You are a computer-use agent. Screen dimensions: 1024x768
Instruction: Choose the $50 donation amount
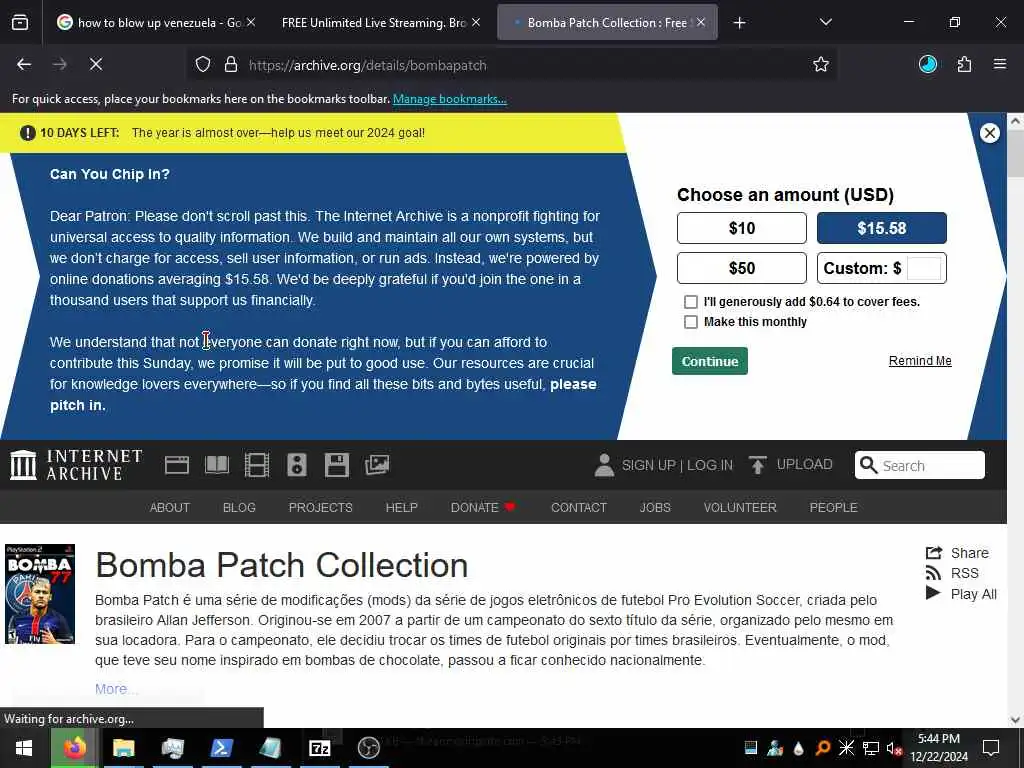click(x=742, y=268)
